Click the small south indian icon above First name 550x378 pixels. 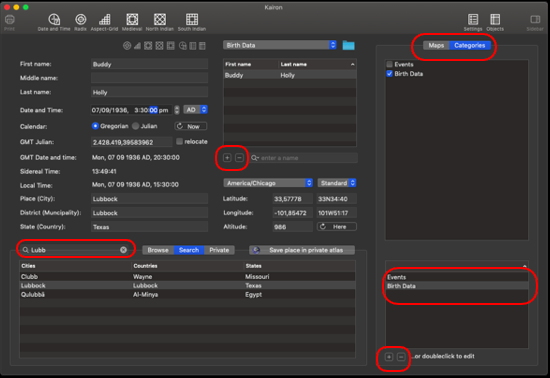[170, 46]
